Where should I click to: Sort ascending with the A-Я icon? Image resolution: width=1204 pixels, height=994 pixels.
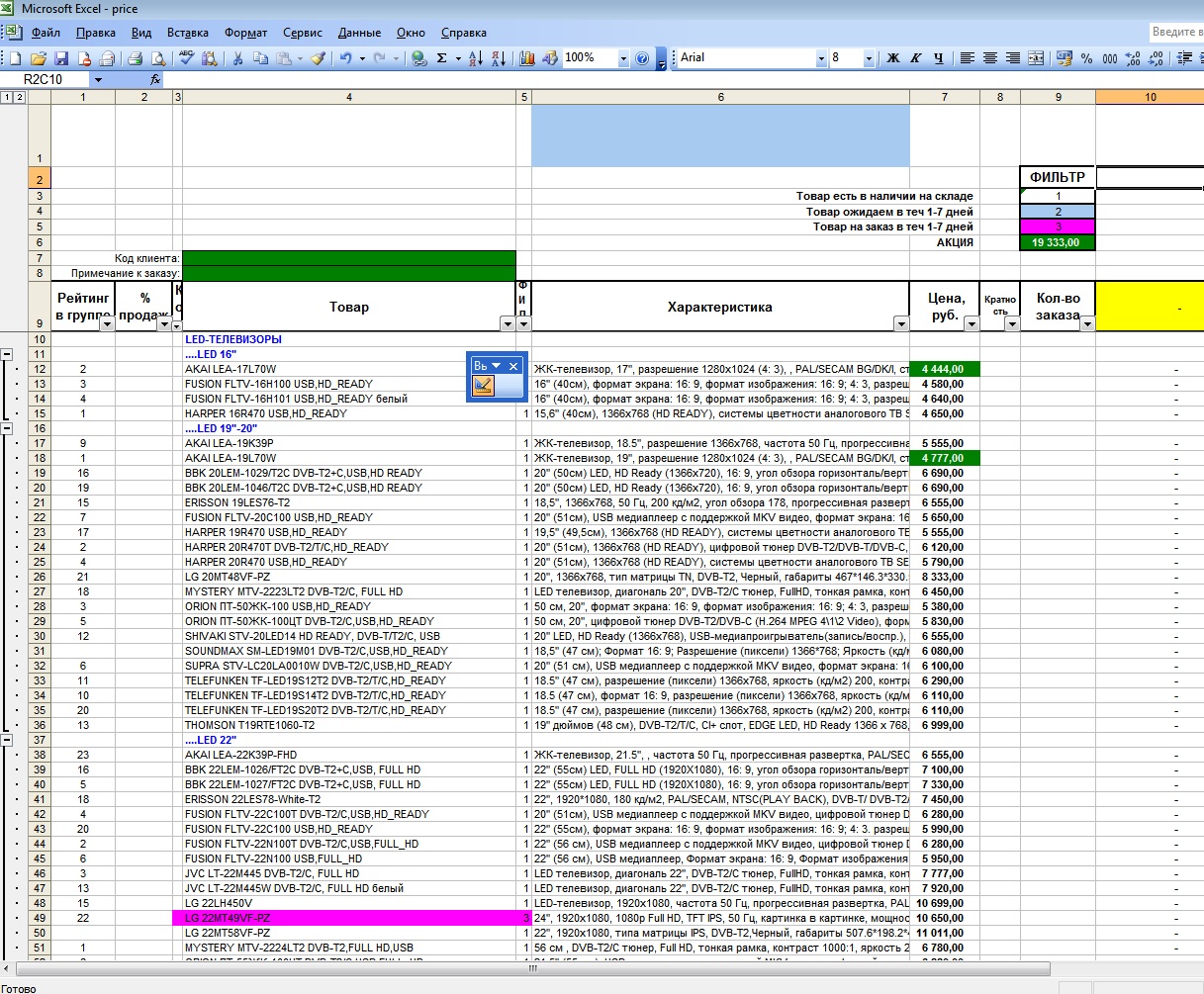(476, 58)
